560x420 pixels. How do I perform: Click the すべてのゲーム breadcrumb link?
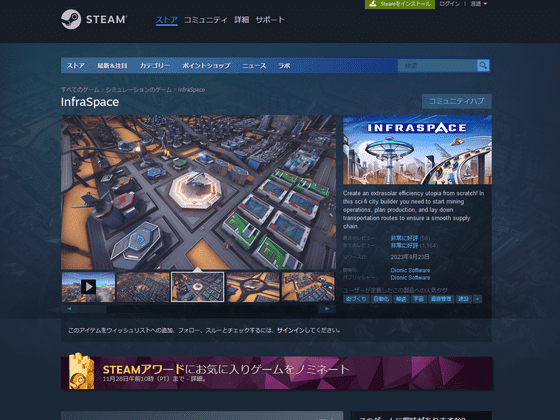[80, 90]
